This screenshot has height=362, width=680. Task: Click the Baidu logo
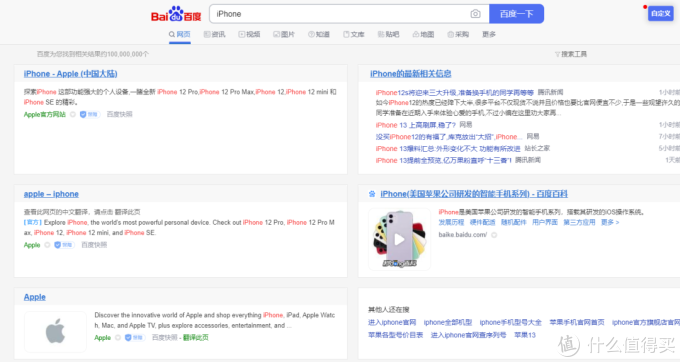point(176,14)
